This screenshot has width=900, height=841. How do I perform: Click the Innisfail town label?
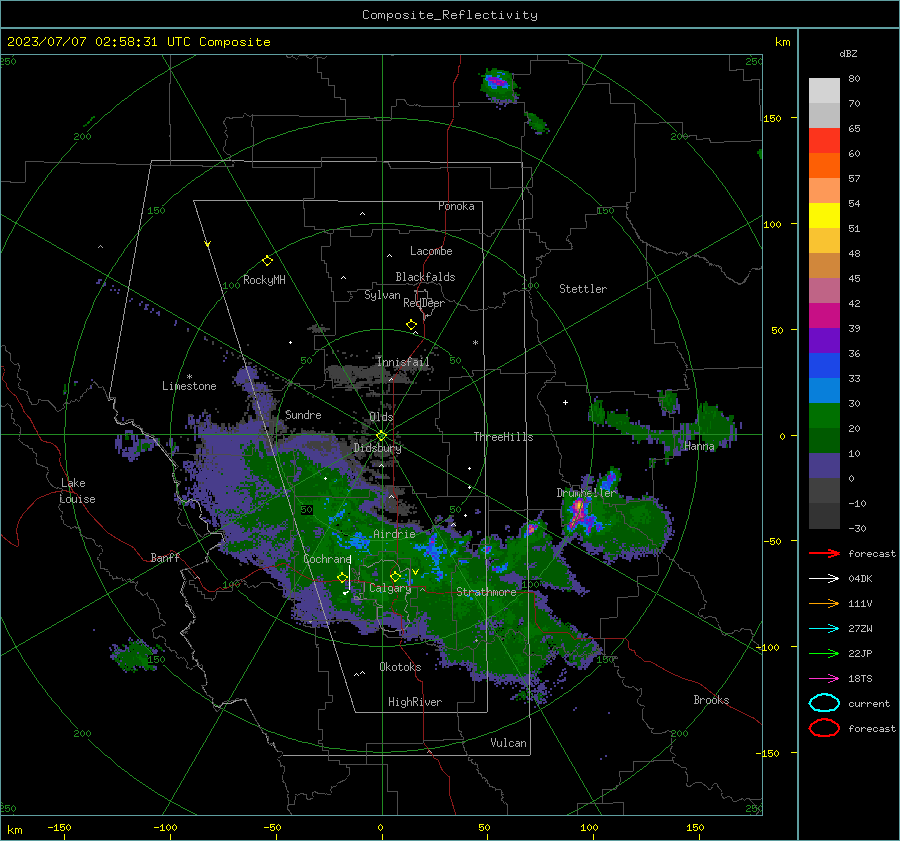403,362
